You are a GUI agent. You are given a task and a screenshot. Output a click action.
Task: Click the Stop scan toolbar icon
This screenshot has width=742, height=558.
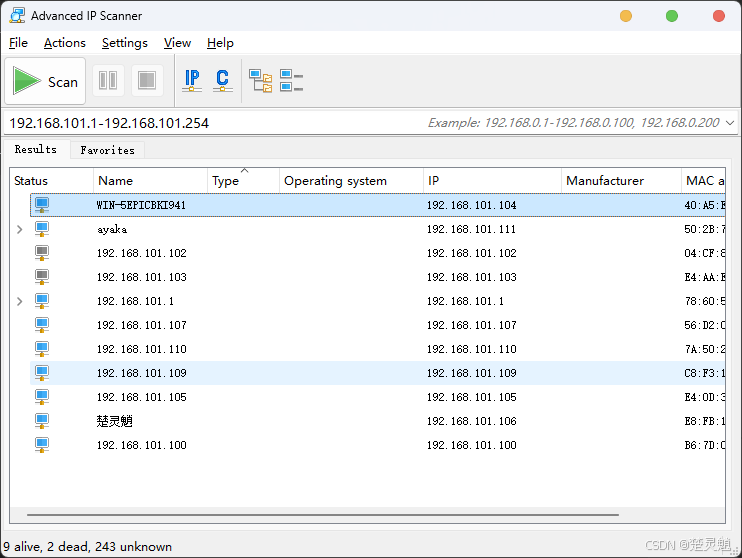[x=147, y=80]
